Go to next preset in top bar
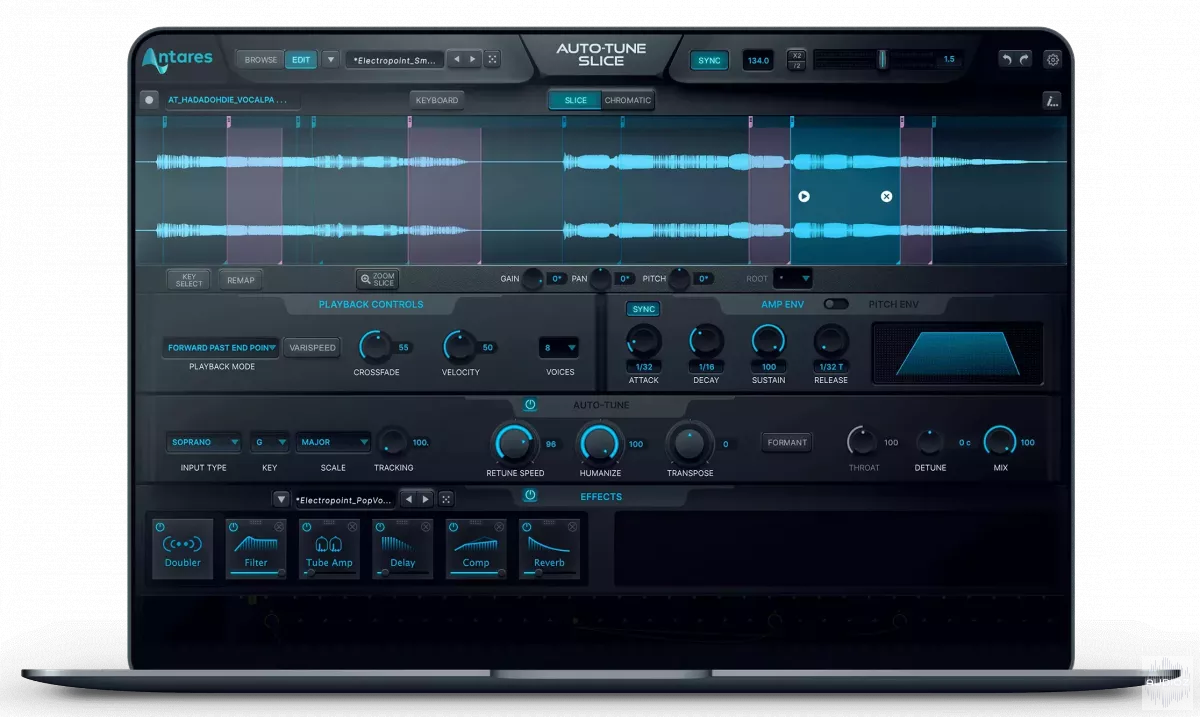This screenshot has height=717, width=1200. click(473, 60)
